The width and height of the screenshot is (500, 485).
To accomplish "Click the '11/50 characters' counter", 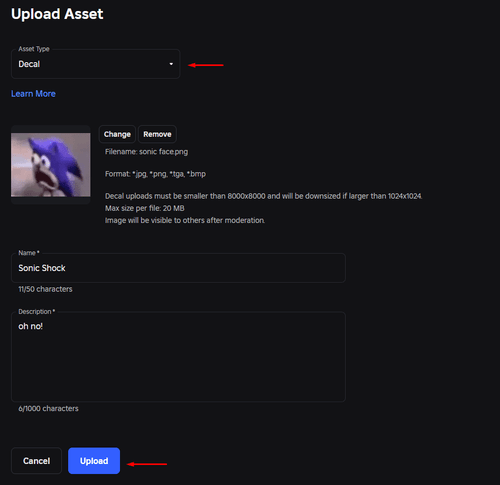I will pos(45,289).
